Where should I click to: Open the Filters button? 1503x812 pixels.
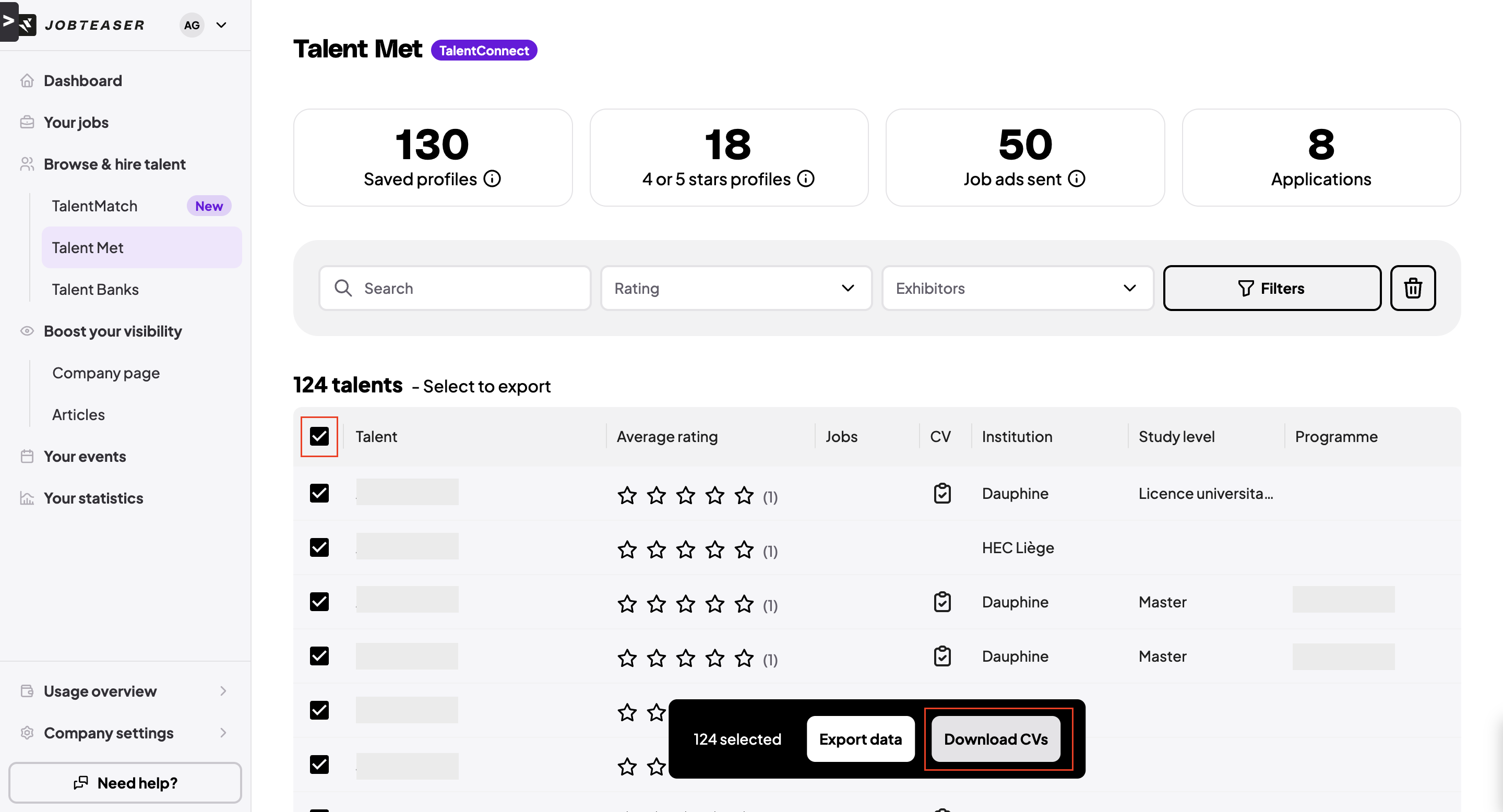click(x=1271, y=288)
